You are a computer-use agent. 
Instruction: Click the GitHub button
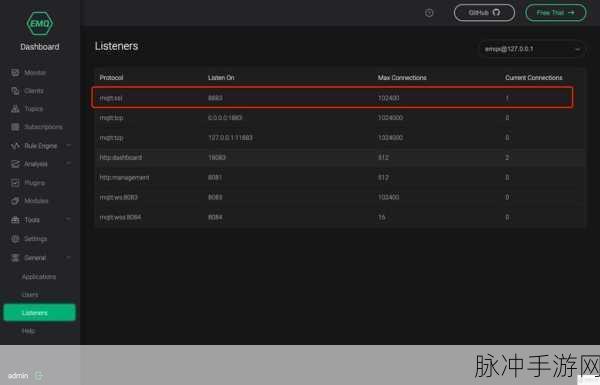(484, 13)
